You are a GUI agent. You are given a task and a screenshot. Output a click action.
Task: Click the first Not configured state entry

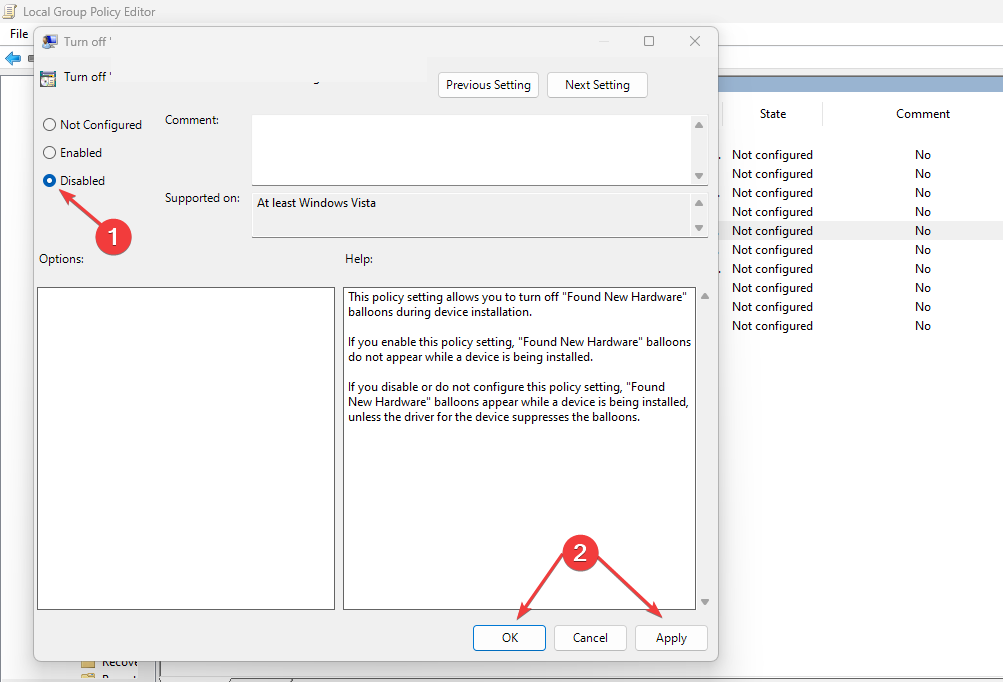[x=772, y=155]
